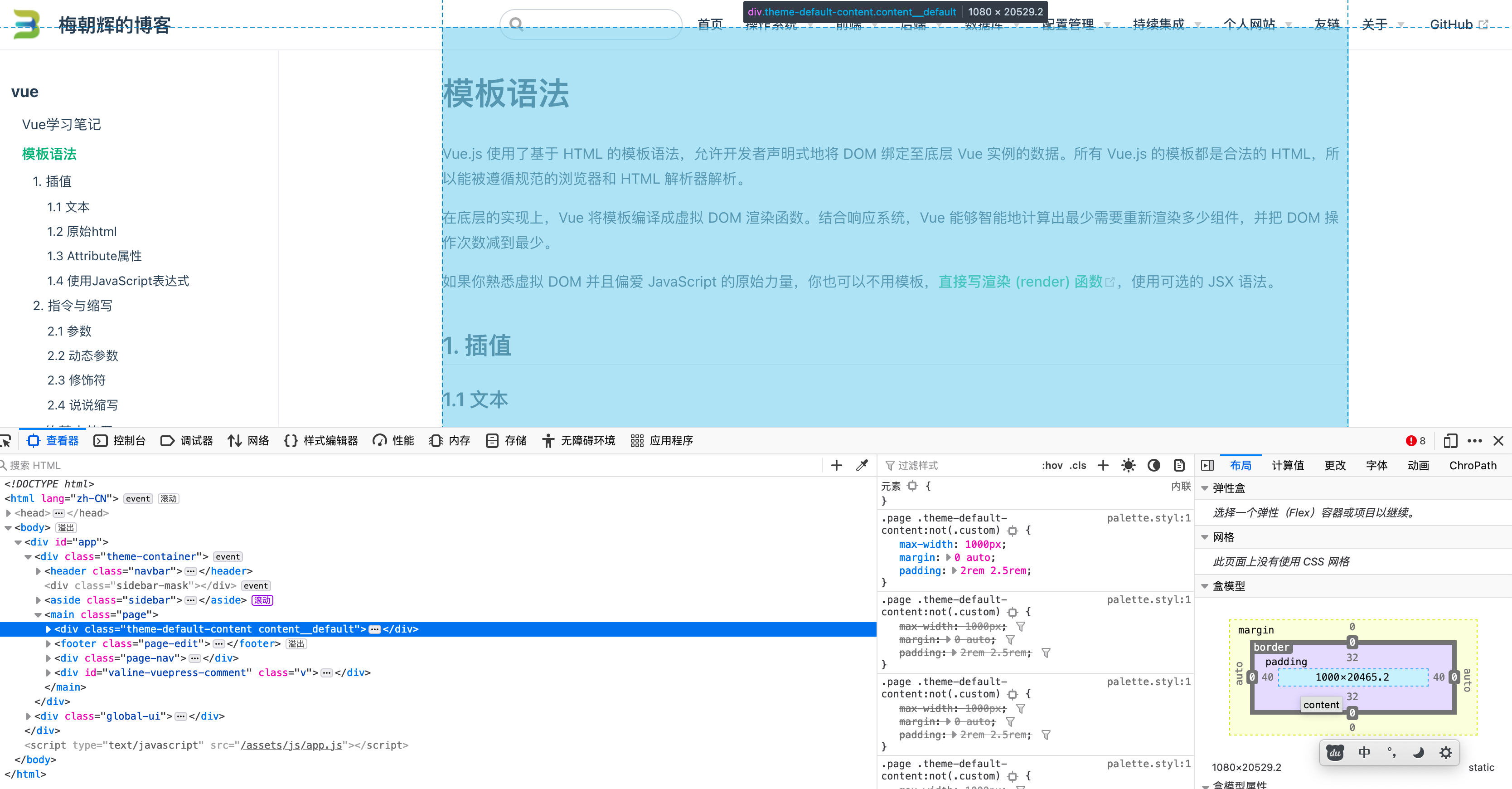This screenshot has height=789, width=1512.
Task: Add a new CSS rule plus icon
Action: pyautogui.click(x=1104, y=466)
